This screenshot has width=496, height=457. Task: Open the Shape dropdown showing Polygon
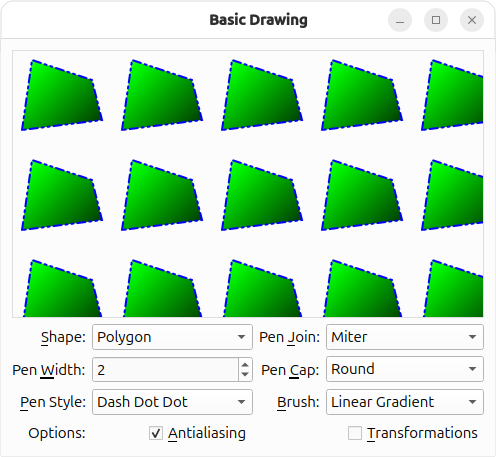[x=172, y=337]
